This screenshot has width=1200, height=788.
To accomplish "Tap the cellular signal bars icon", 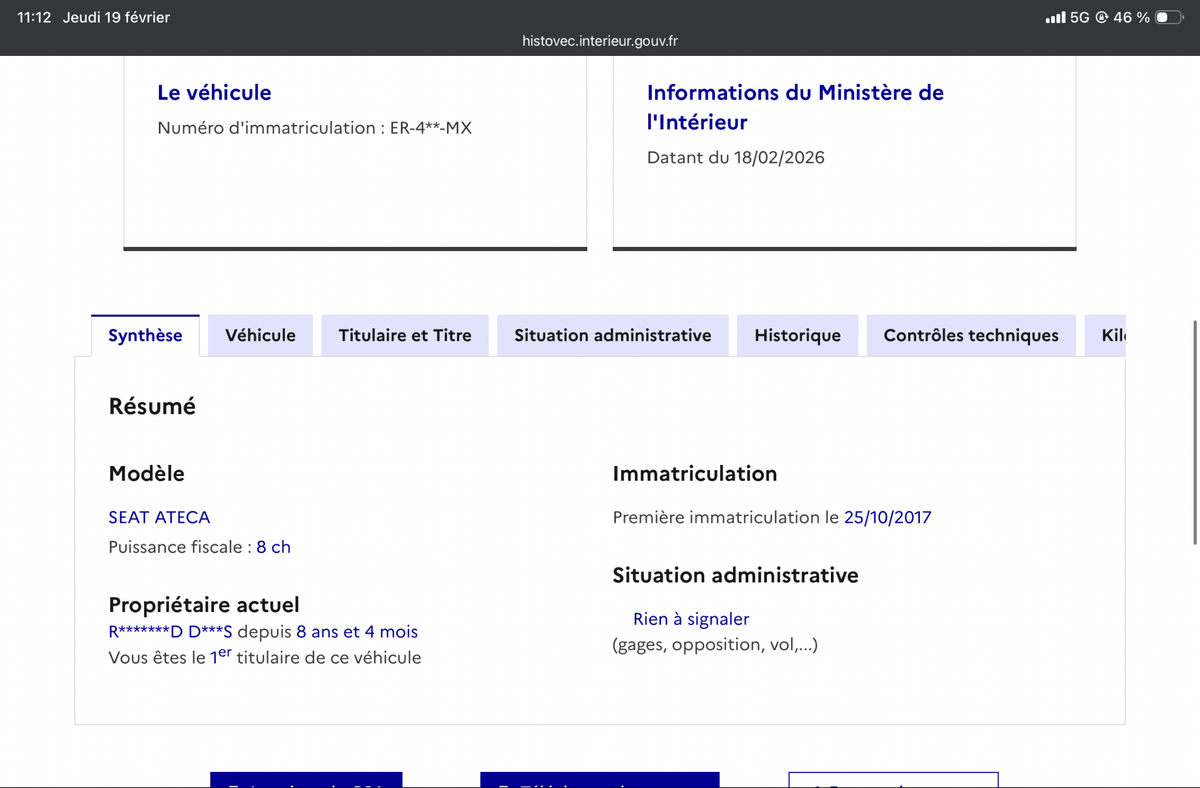I will (x=1054, y=17).
